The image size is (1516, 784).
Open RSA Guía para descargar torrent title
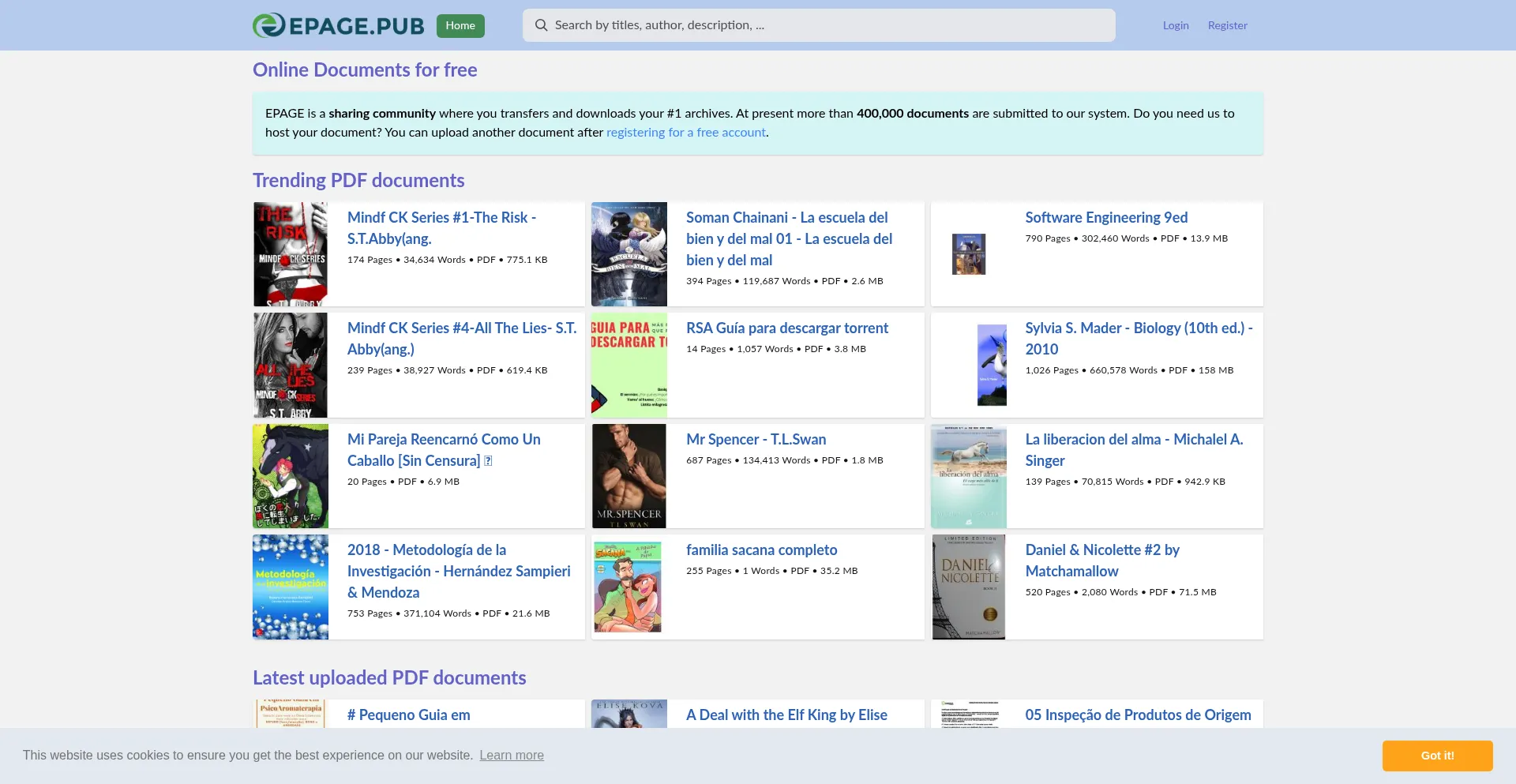coord(786,328)
